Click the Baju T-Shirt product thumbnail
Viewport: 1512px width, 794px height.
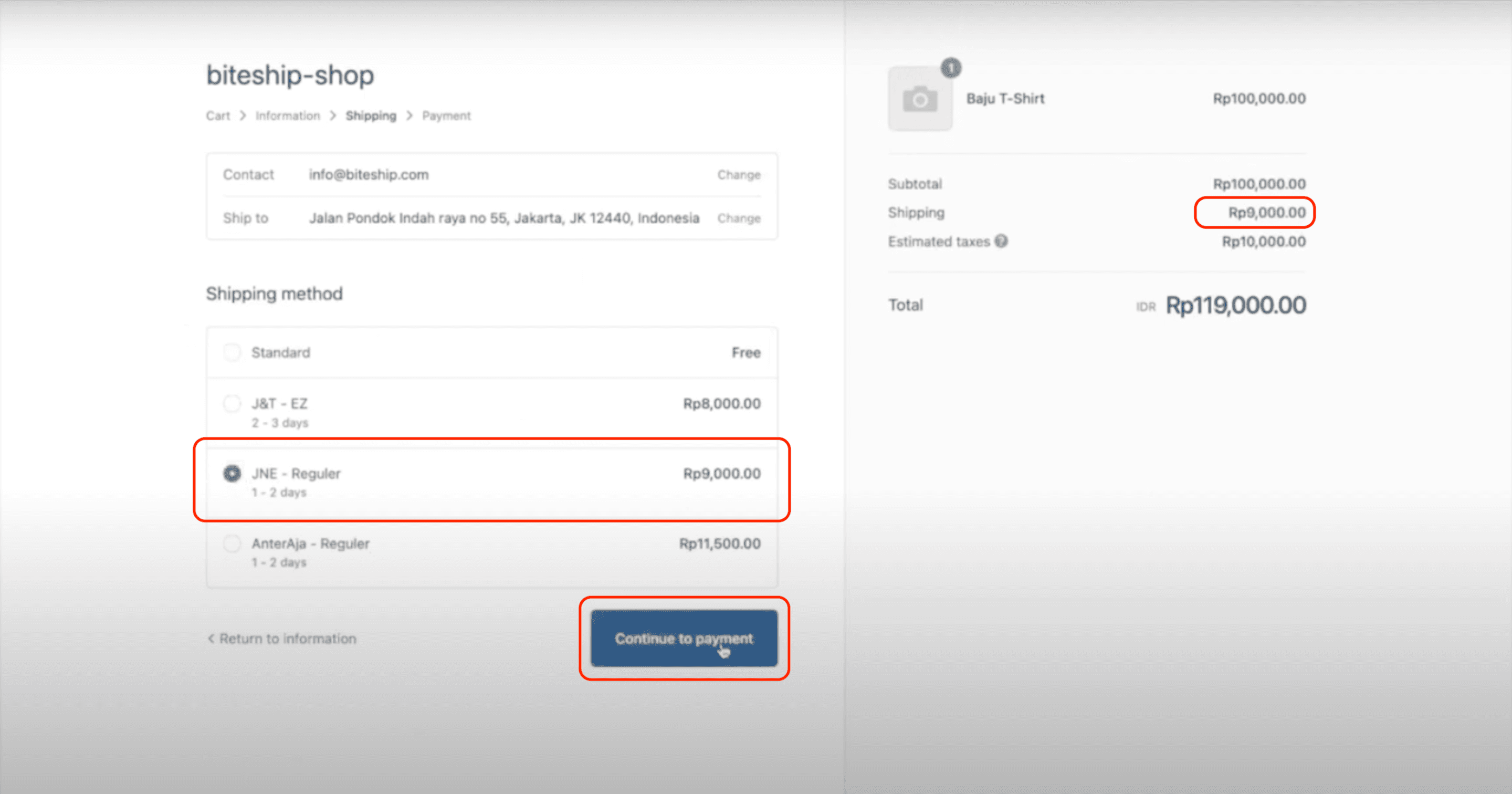[x=920, y=99]
